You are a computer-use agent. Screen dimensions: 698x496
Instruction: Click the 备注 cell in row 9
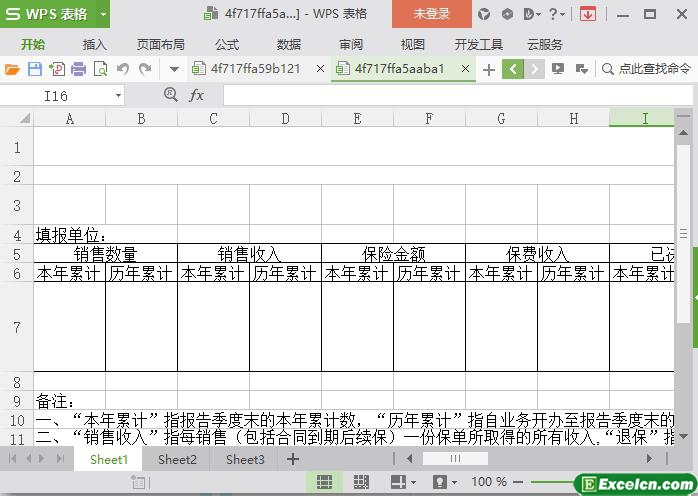tap(69, 401)
